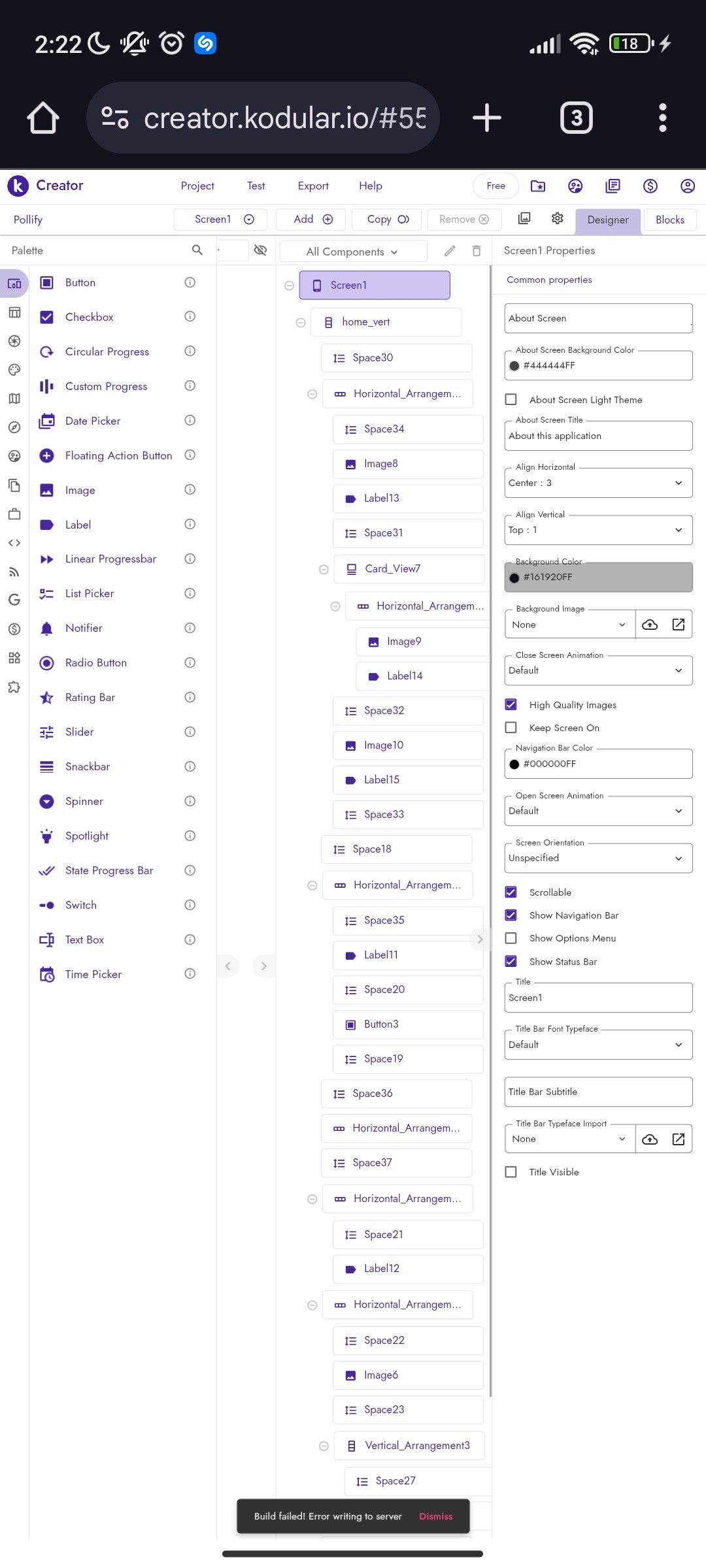Uncheck Show Navigation Bar checkbox

coord(511,915)
